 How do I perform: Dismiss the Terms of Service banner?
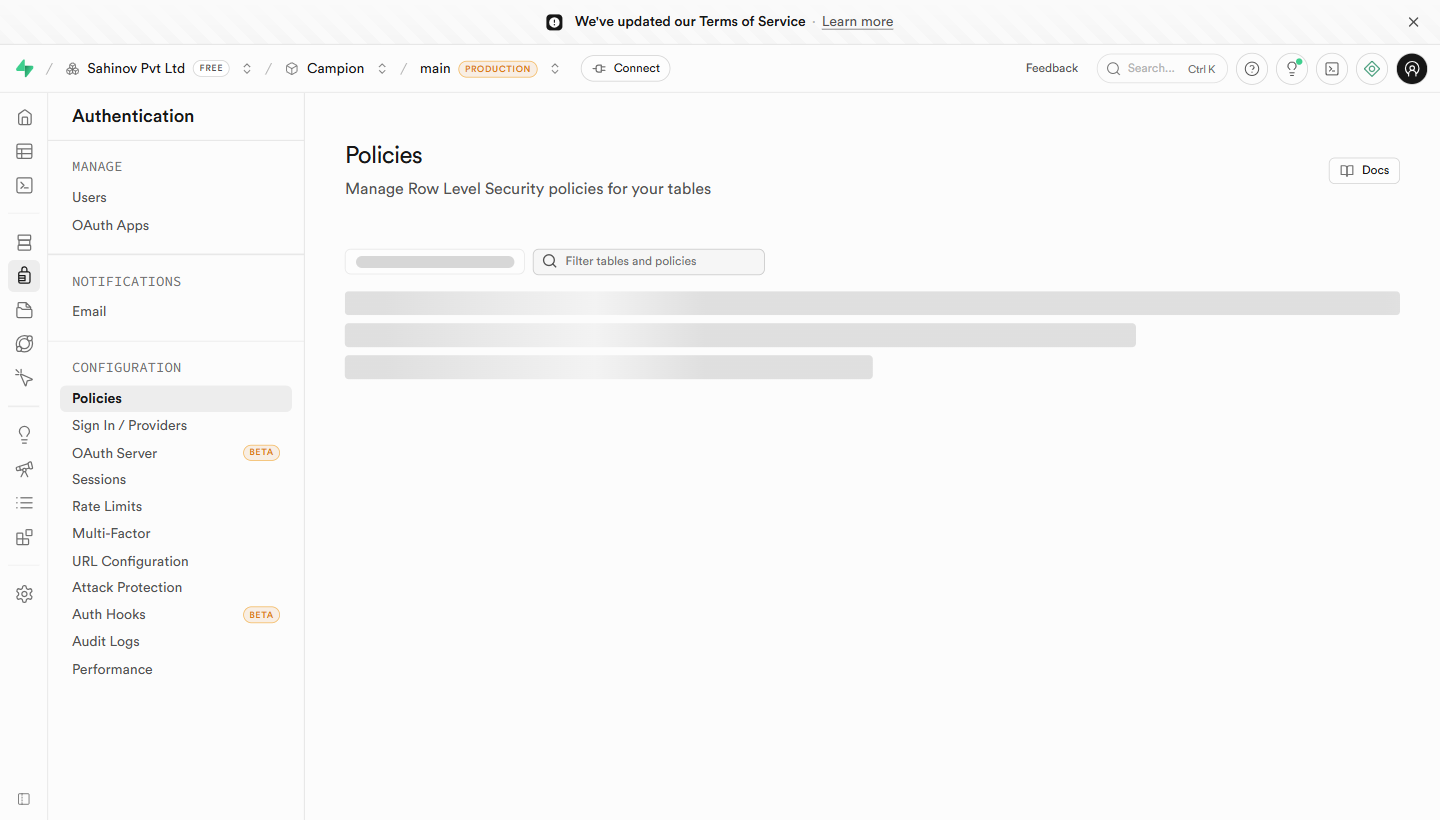[1413, 22]
